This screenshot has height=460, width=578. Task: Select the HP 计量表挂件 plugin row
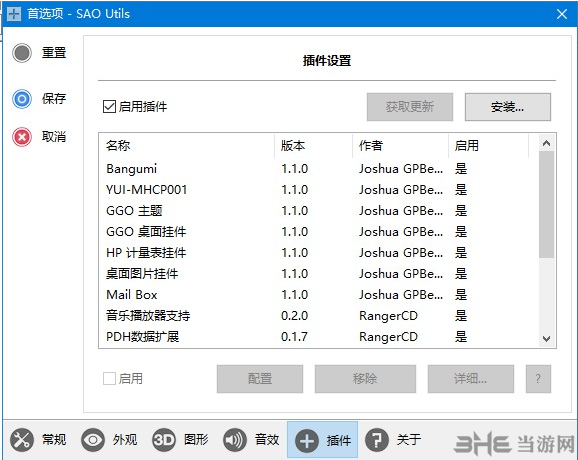click(x=318, y=253)
